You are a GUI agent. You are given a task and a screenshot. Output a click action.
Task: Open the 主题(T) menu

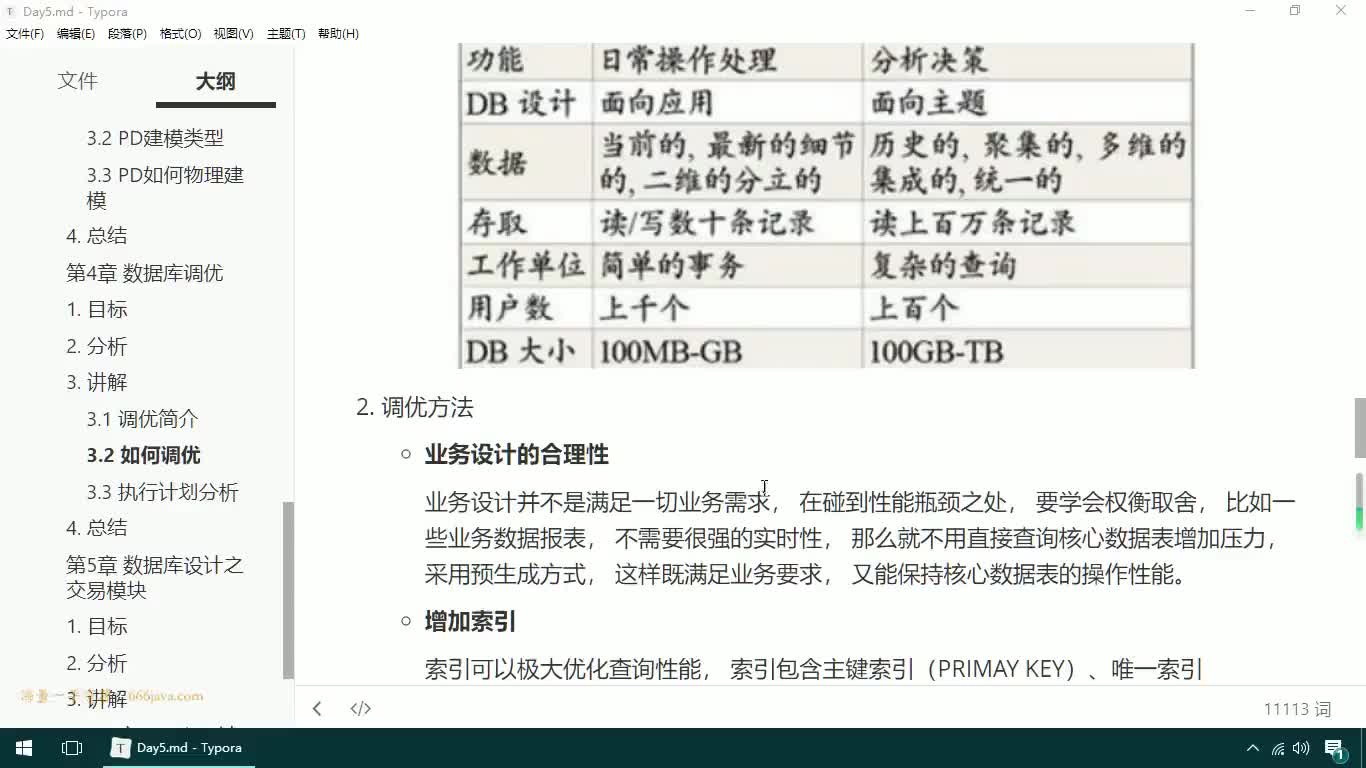(x=286, y=34)
